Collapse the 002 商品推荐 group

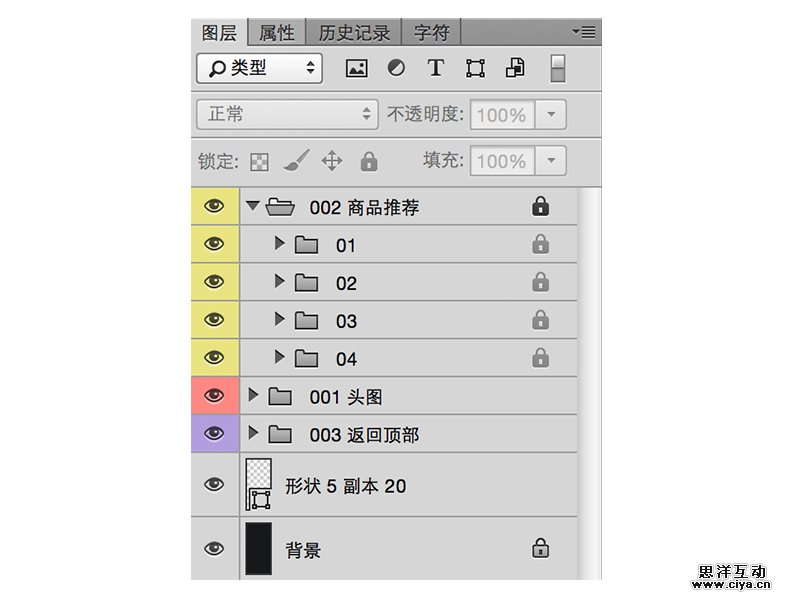click(252, 206)
